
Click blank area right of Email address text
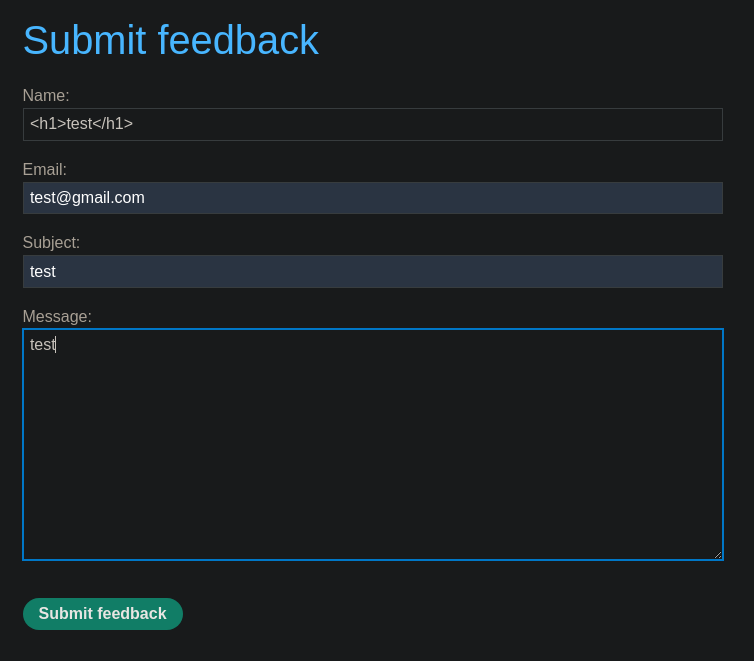click(450, 198)
